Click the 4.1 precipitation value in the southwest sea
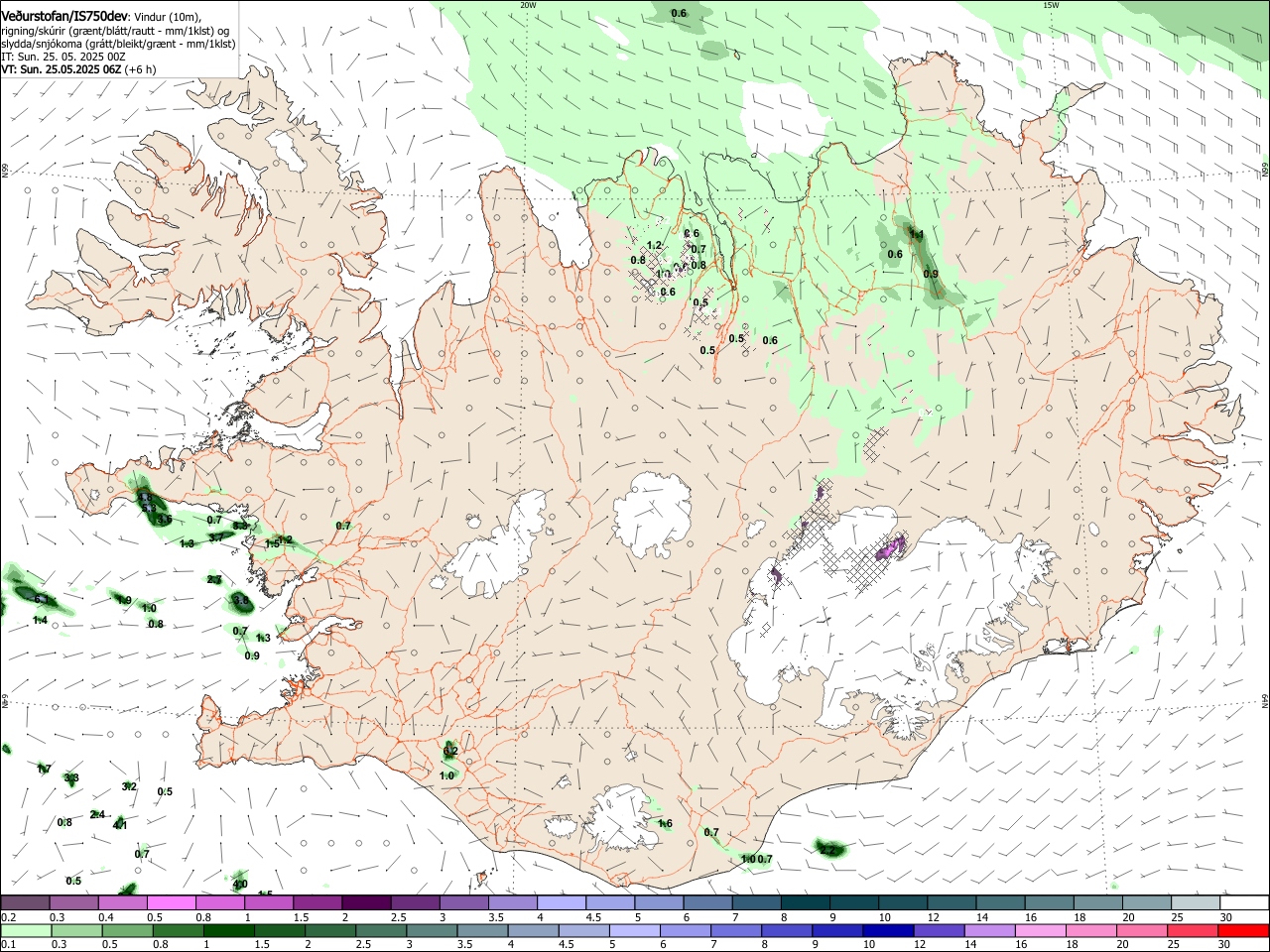Screen dimensions: 1270x952 tap(120, 824)
